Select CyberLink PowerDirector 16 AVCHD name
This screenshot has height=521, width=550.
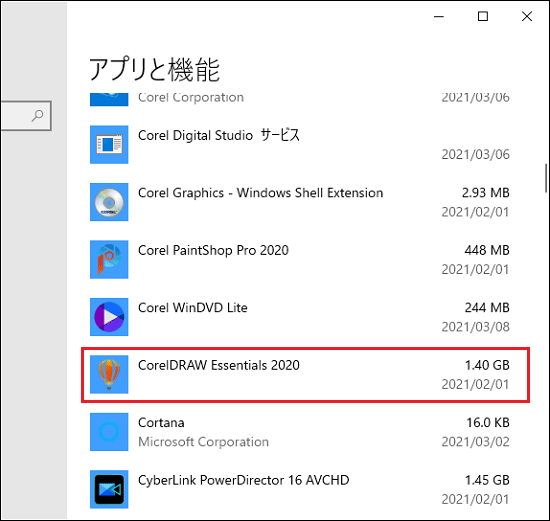point(243,480)
